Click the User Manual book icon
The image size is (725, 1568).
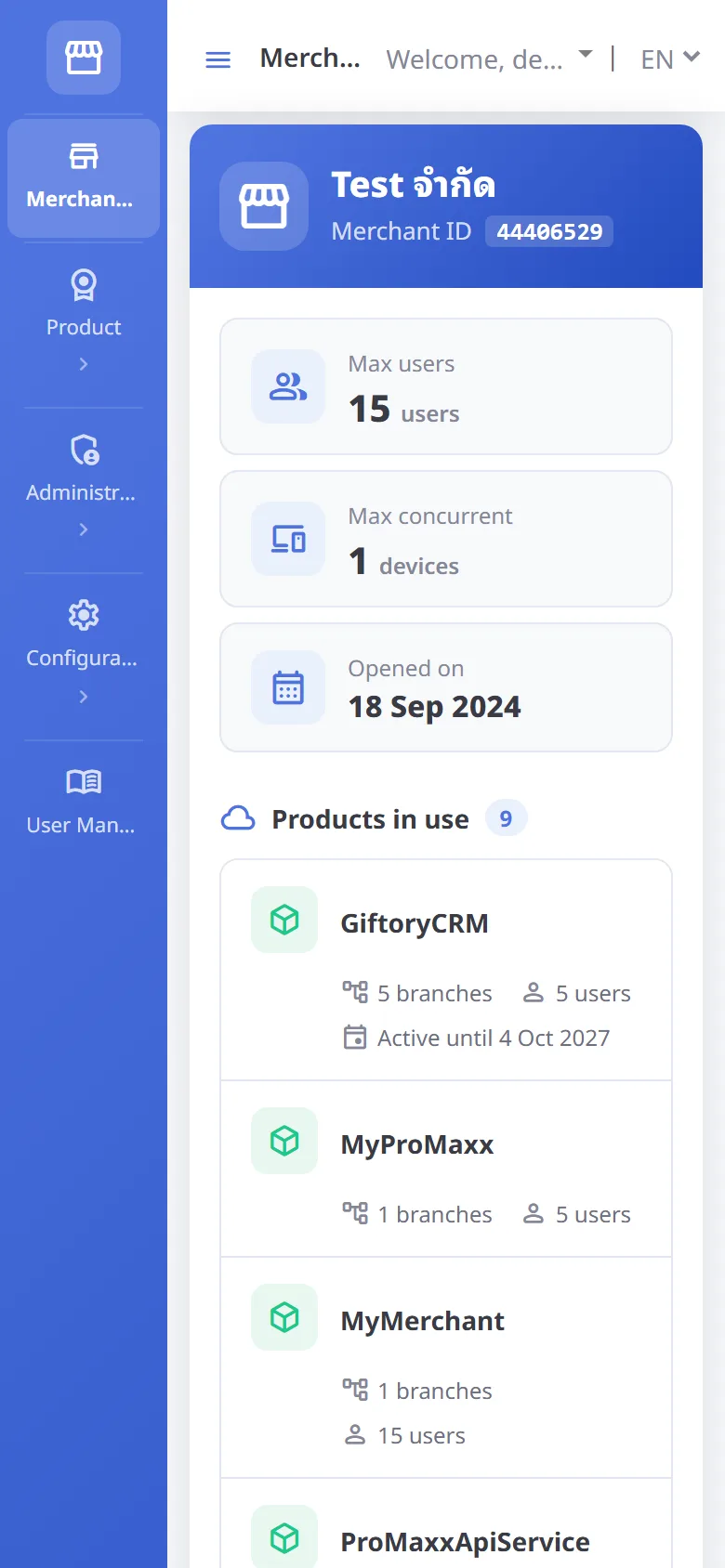pos(84,781)
